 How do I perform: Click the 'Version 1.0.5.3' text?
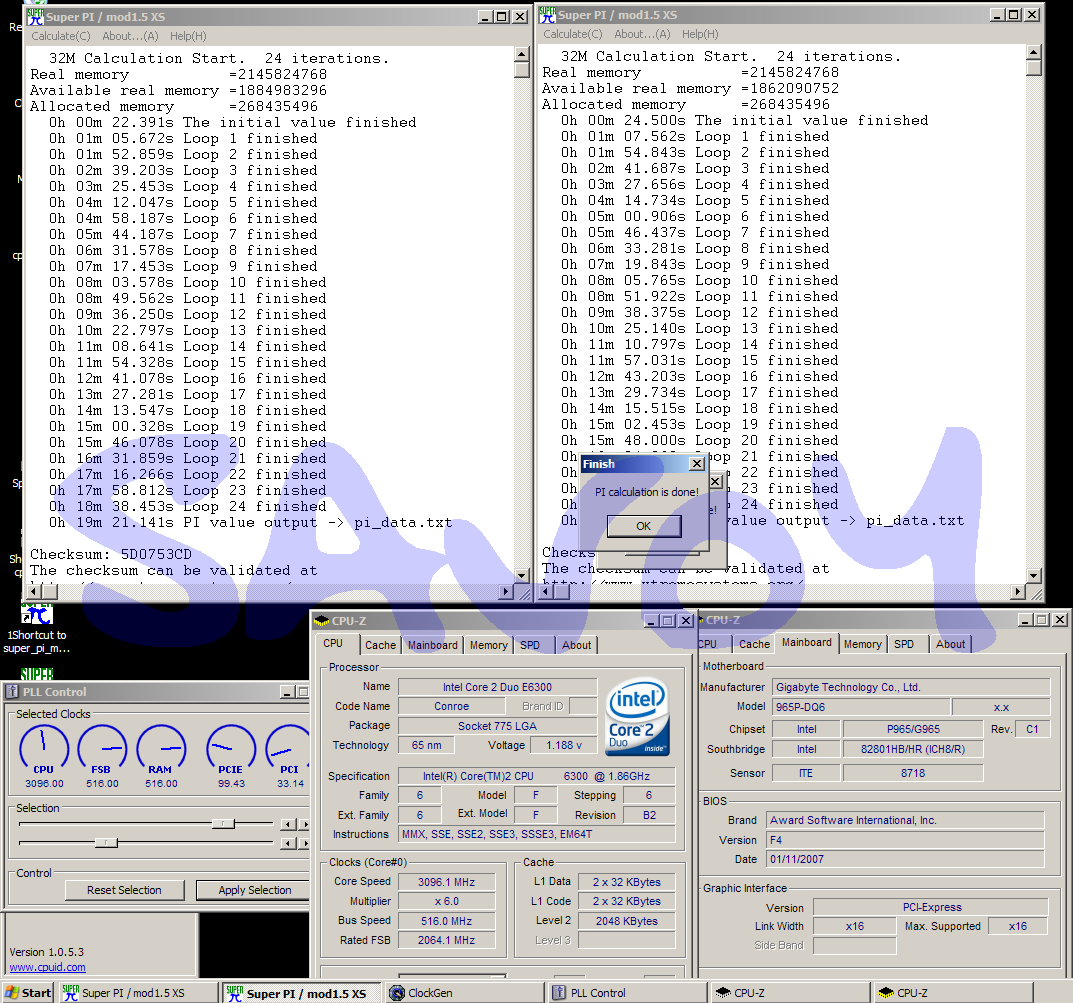47,952
